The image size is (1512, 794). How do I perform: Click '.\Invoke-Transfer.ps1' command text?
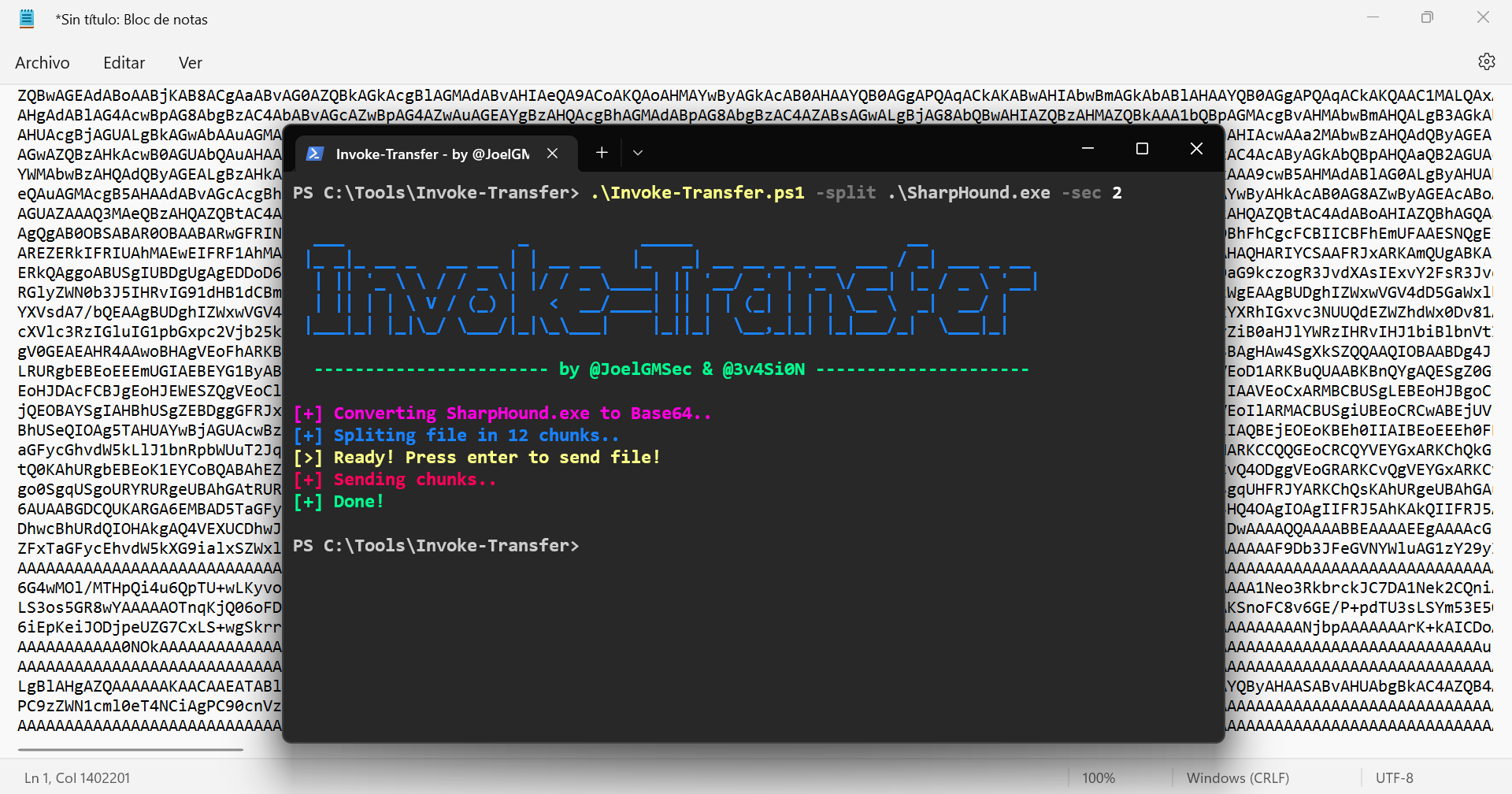(x=698, y=193)
